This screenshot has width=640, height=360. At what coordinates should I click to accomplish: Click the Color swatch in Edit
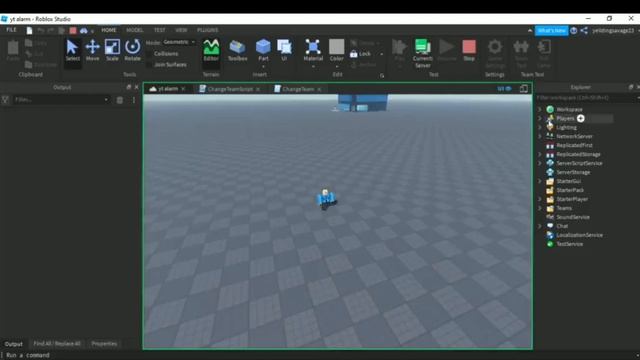pyautogui.click(x=336, y=47)
